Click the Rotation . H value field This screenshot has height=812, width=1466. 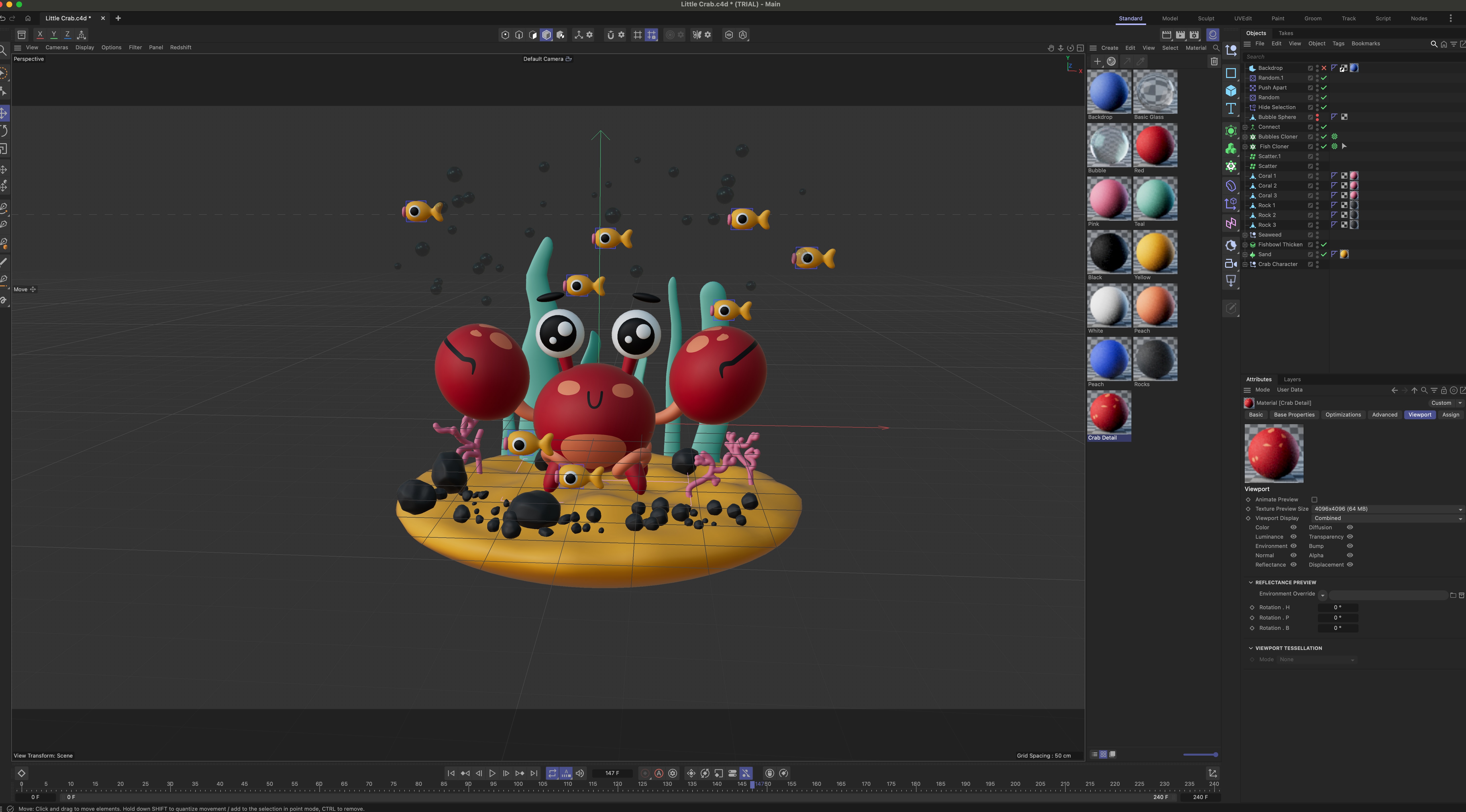click(1337, 608)
